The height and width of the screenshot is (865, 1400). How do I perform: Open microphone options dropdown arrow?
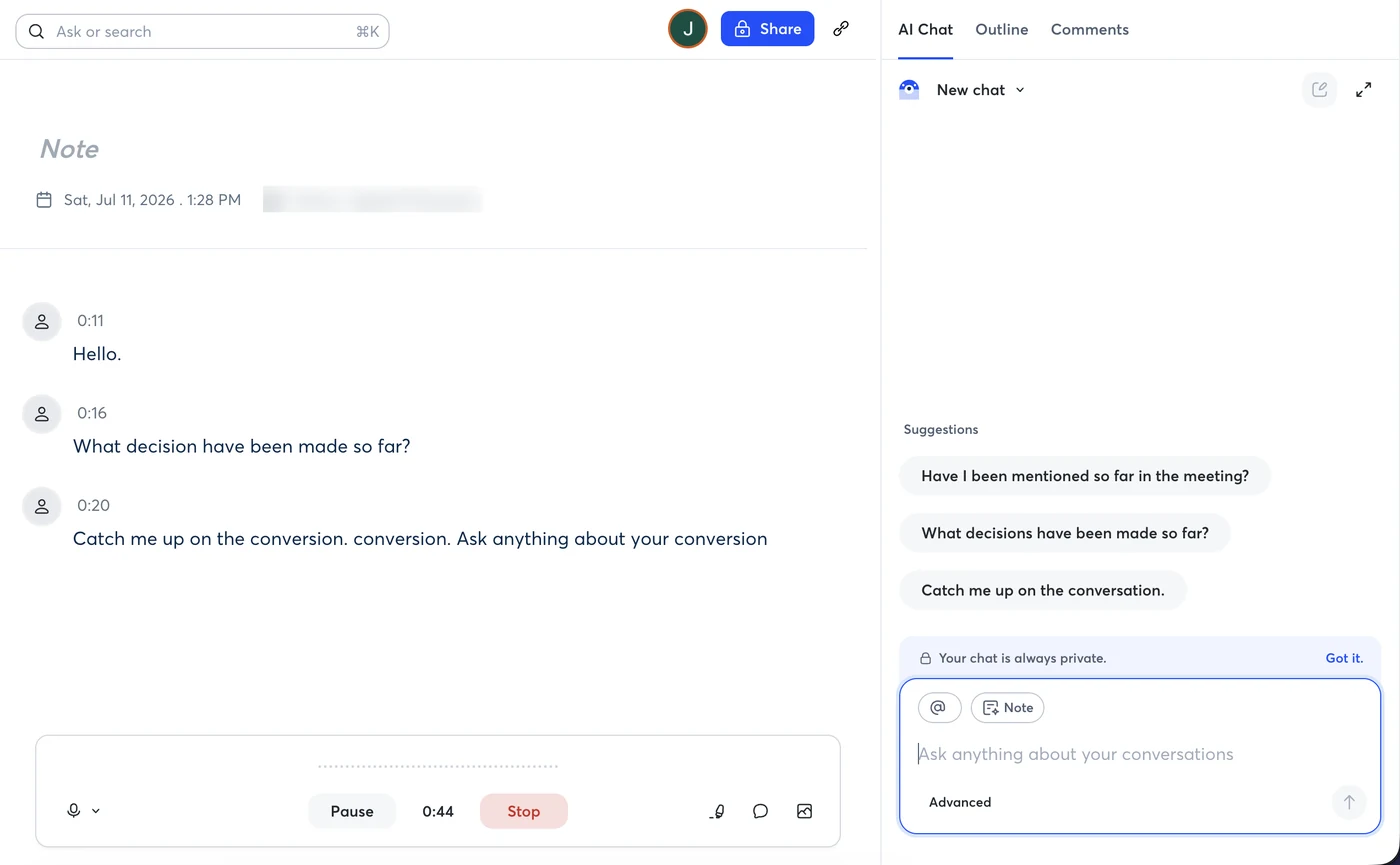pos(96,811)
